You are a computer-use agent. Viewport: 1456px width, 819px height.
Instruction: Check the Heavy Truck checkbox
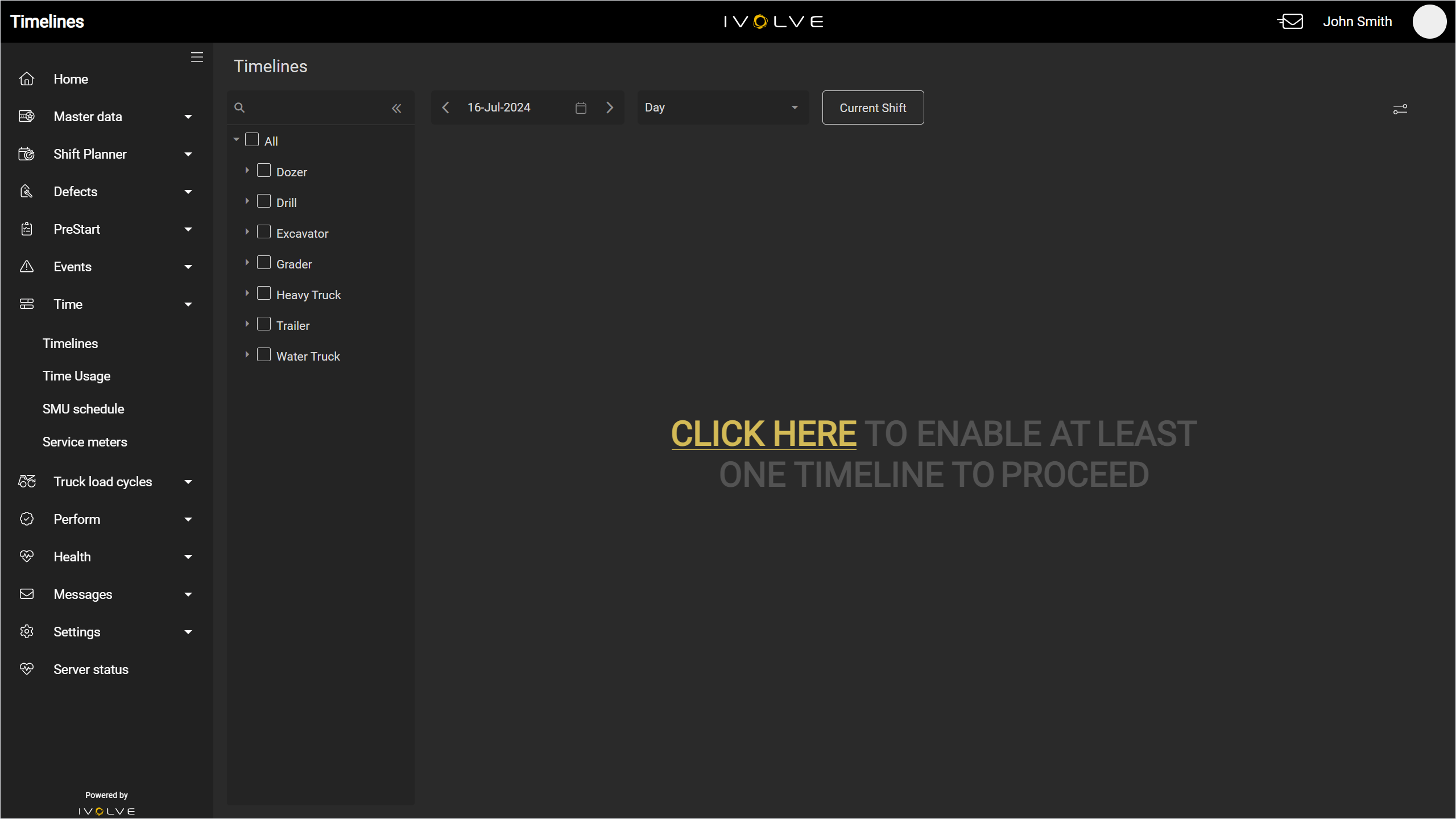click(x=264, y=293)
